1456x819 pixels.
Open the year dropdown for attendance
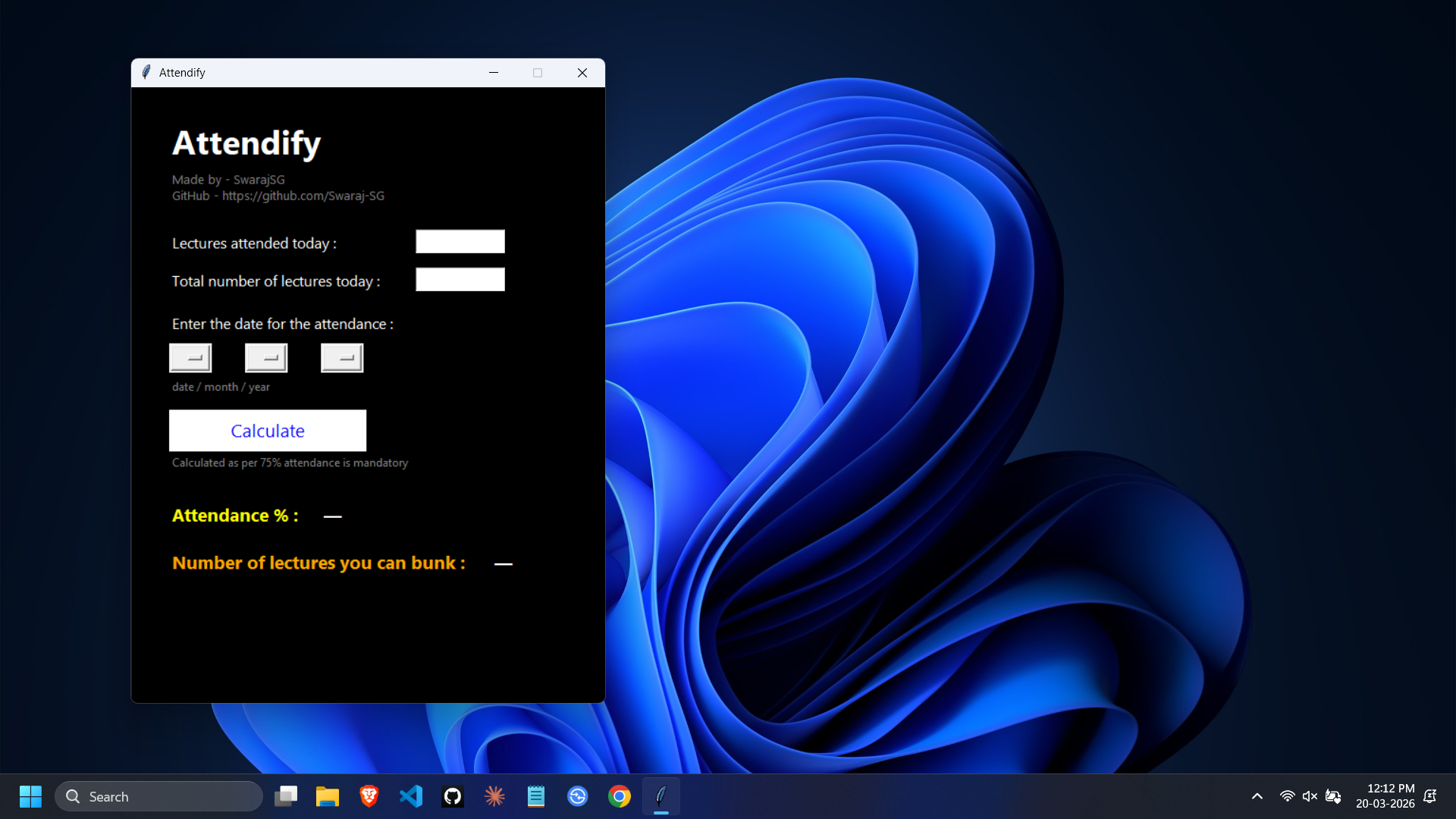pyautogui.click(x=342, y=357)
